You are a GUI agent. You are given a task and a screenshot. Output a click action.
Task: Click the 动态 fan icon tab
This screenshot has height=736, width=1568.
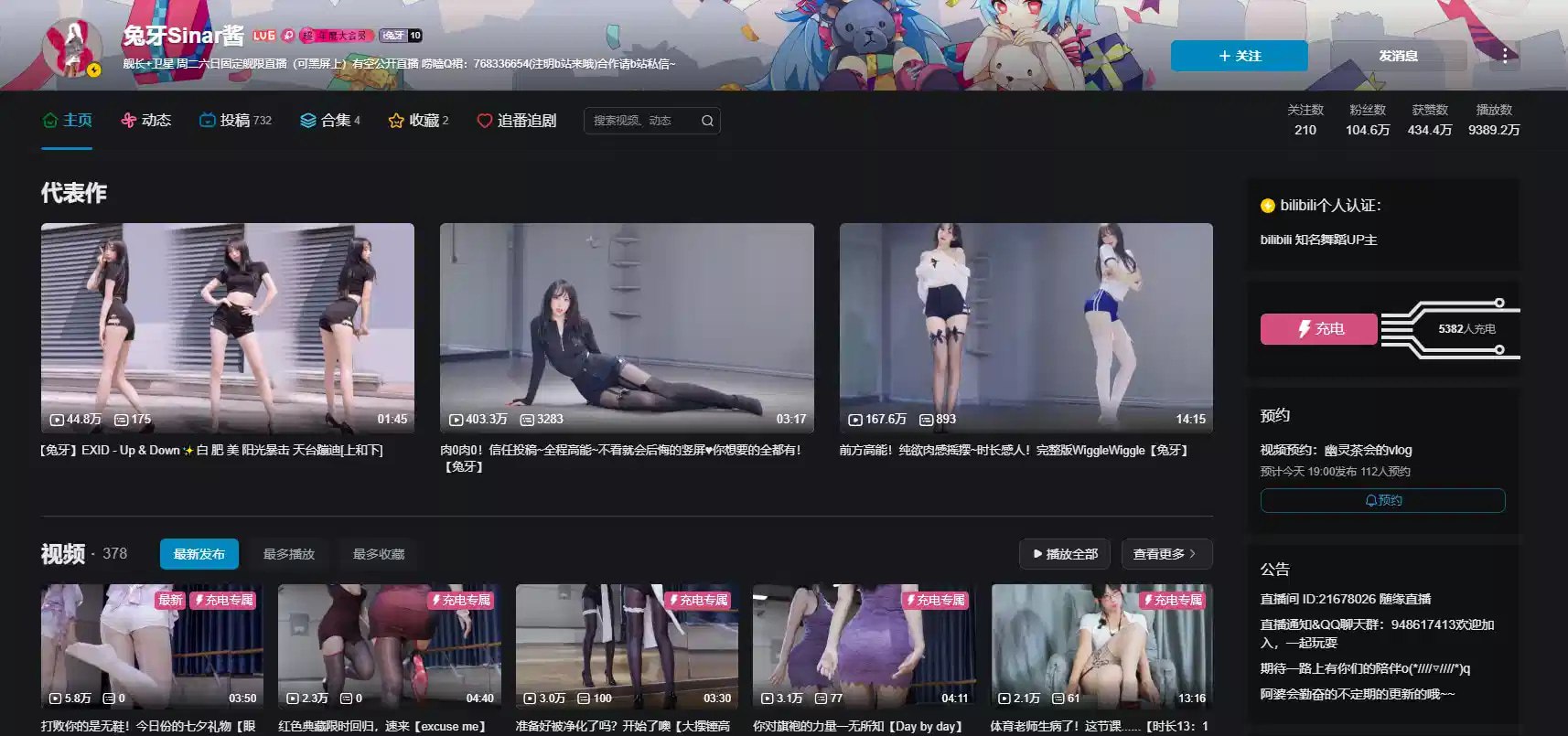[x=129, y=121]
